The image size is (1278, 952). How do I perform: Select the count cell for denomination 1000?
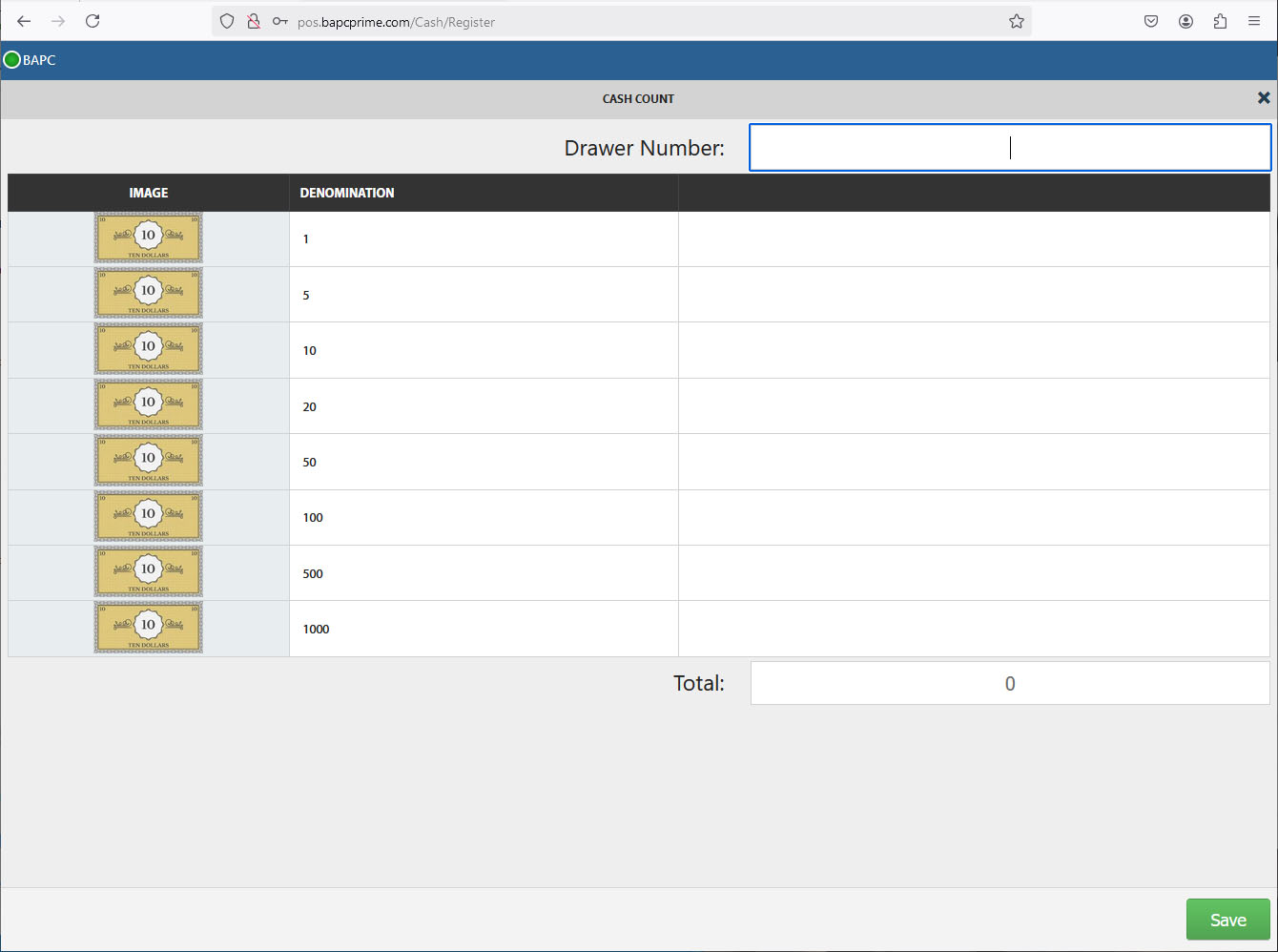(x=973, y=629)
